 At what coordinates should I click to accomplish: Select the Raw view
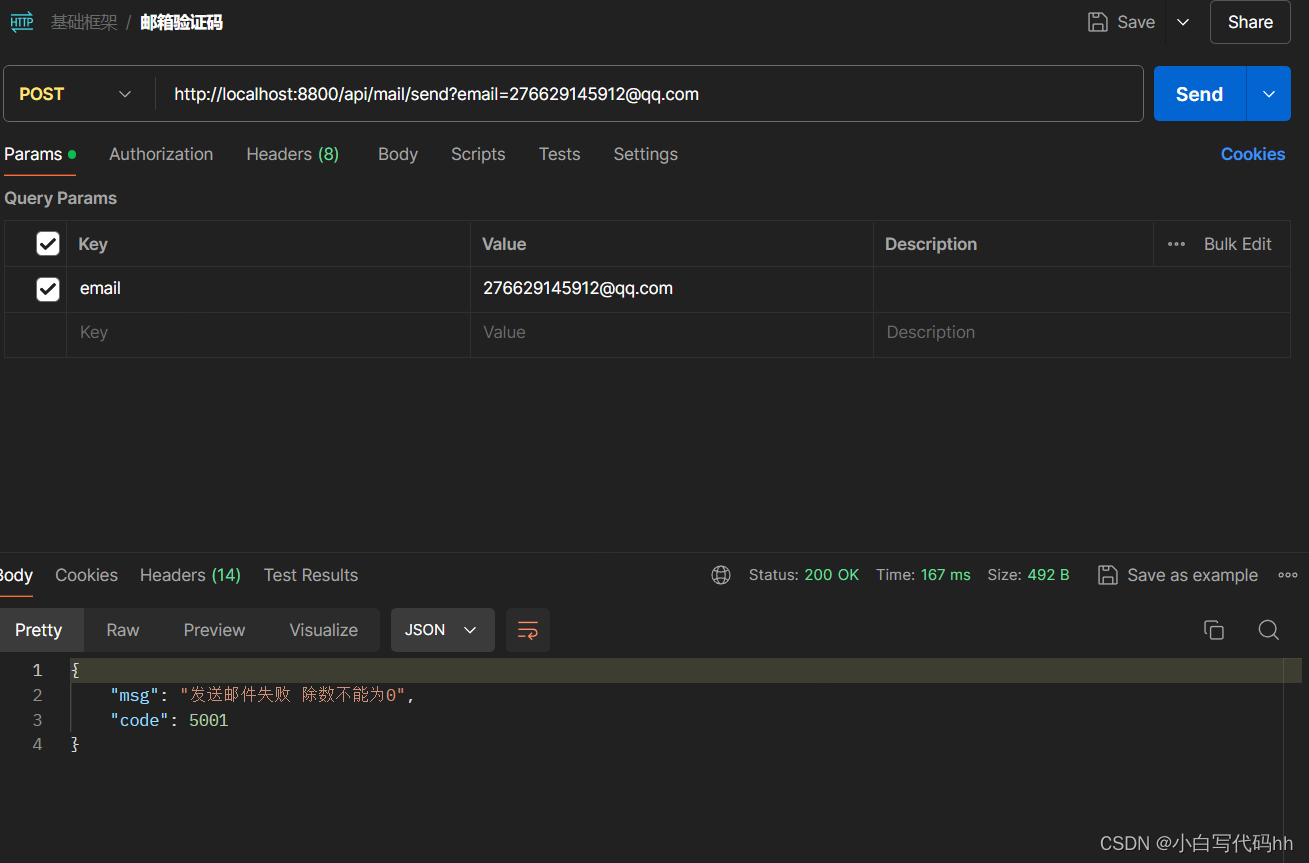pos(123,630)
